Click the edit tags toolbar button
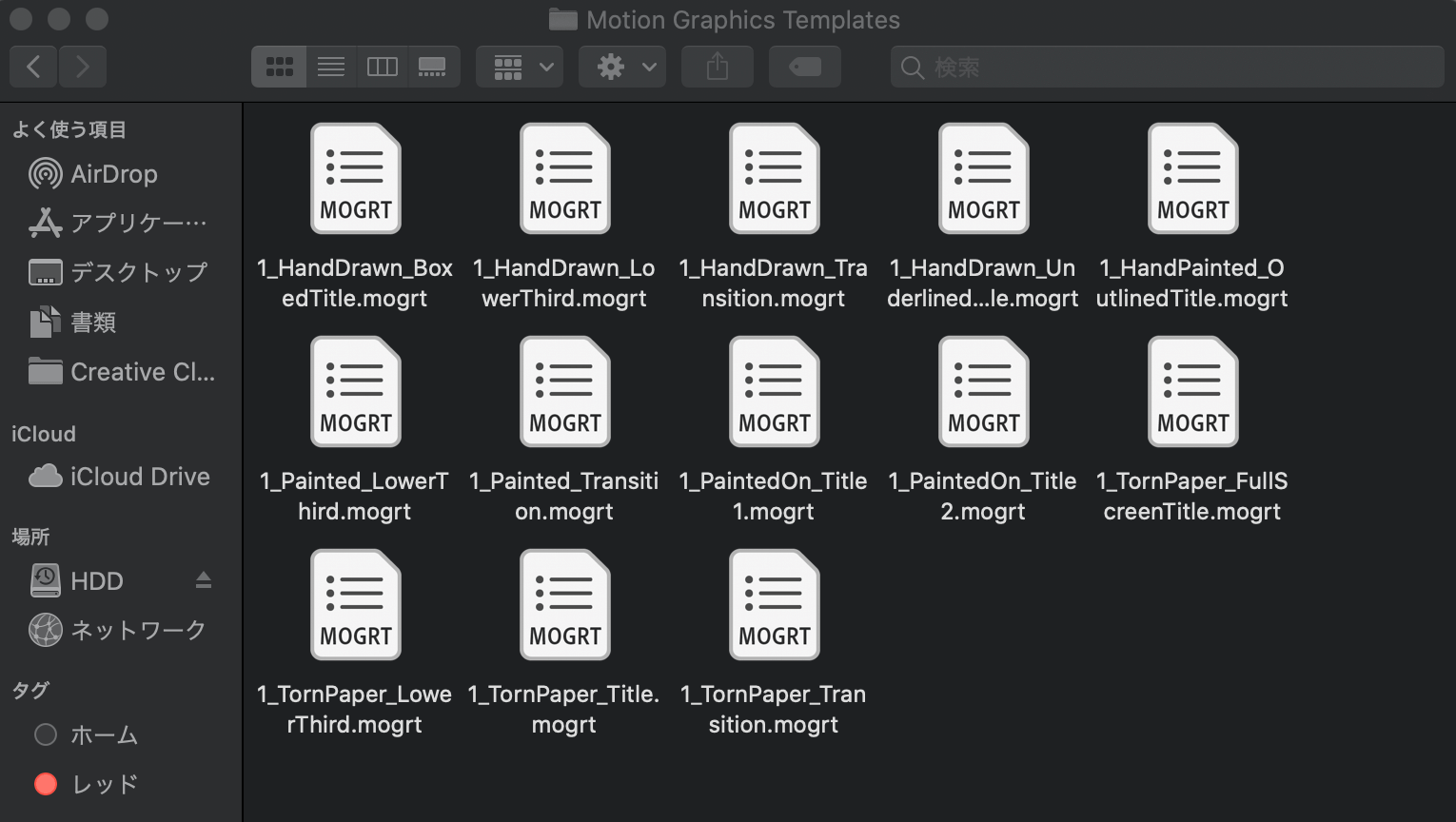The height and width of the screenshot is (822, 1456). point(805,67)
